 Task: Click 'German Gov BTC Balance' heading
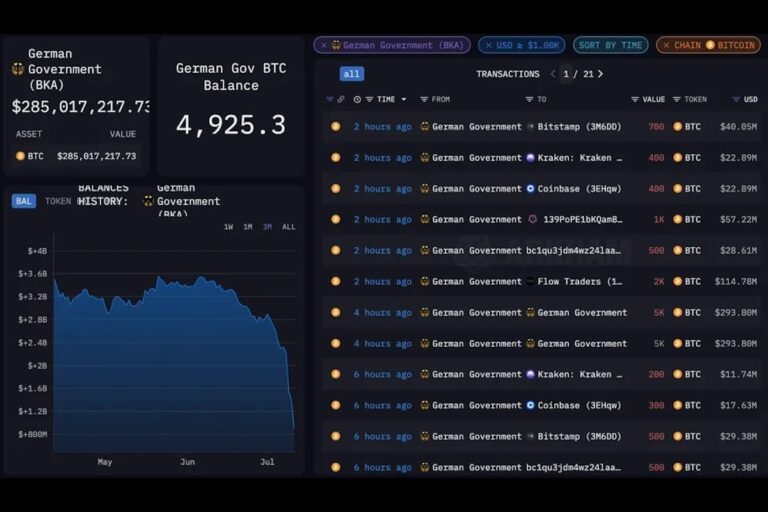tap(231, 77)
